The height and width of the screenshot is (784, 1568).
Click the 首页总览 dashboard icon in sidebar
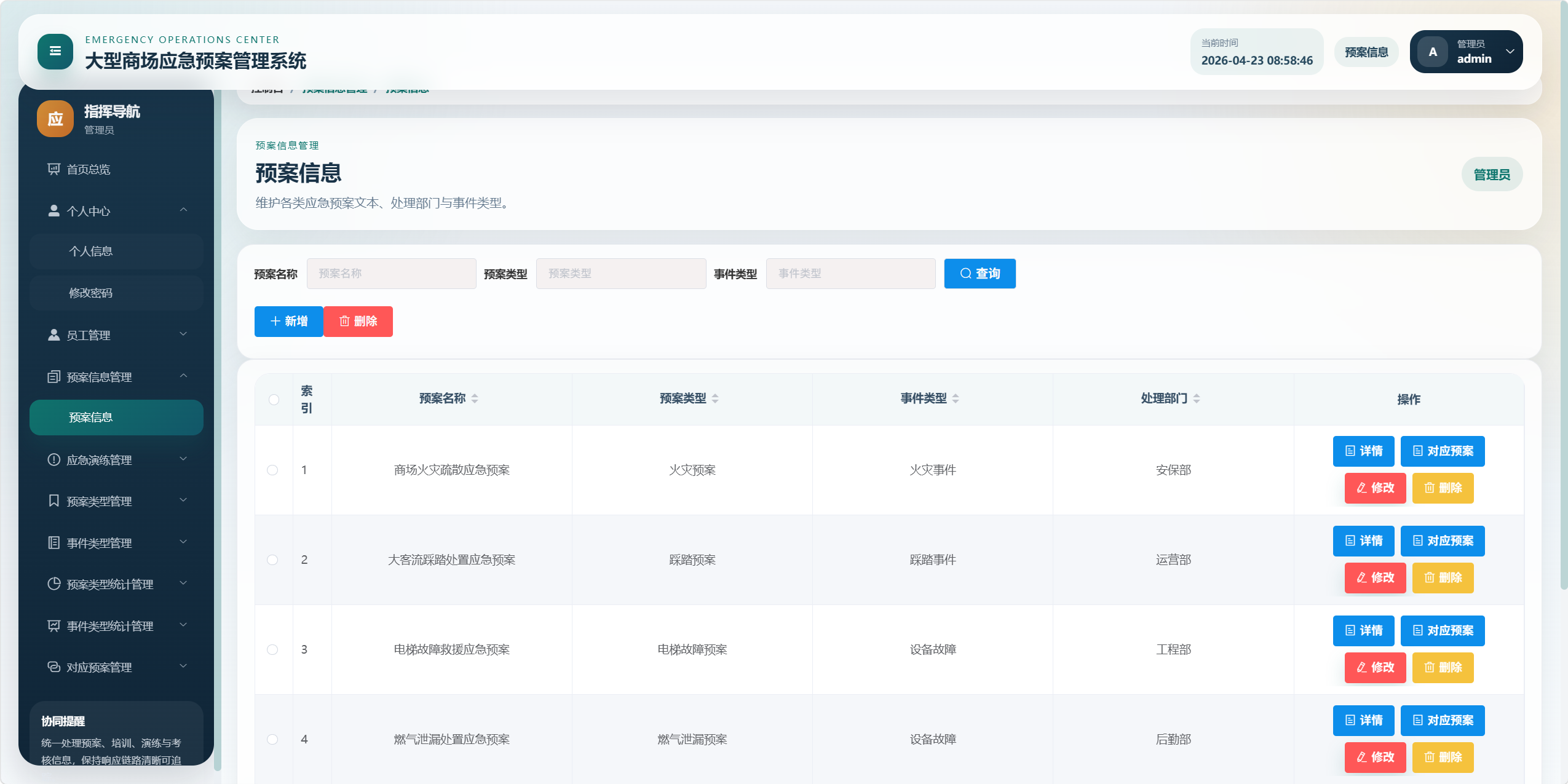point(54,169)
